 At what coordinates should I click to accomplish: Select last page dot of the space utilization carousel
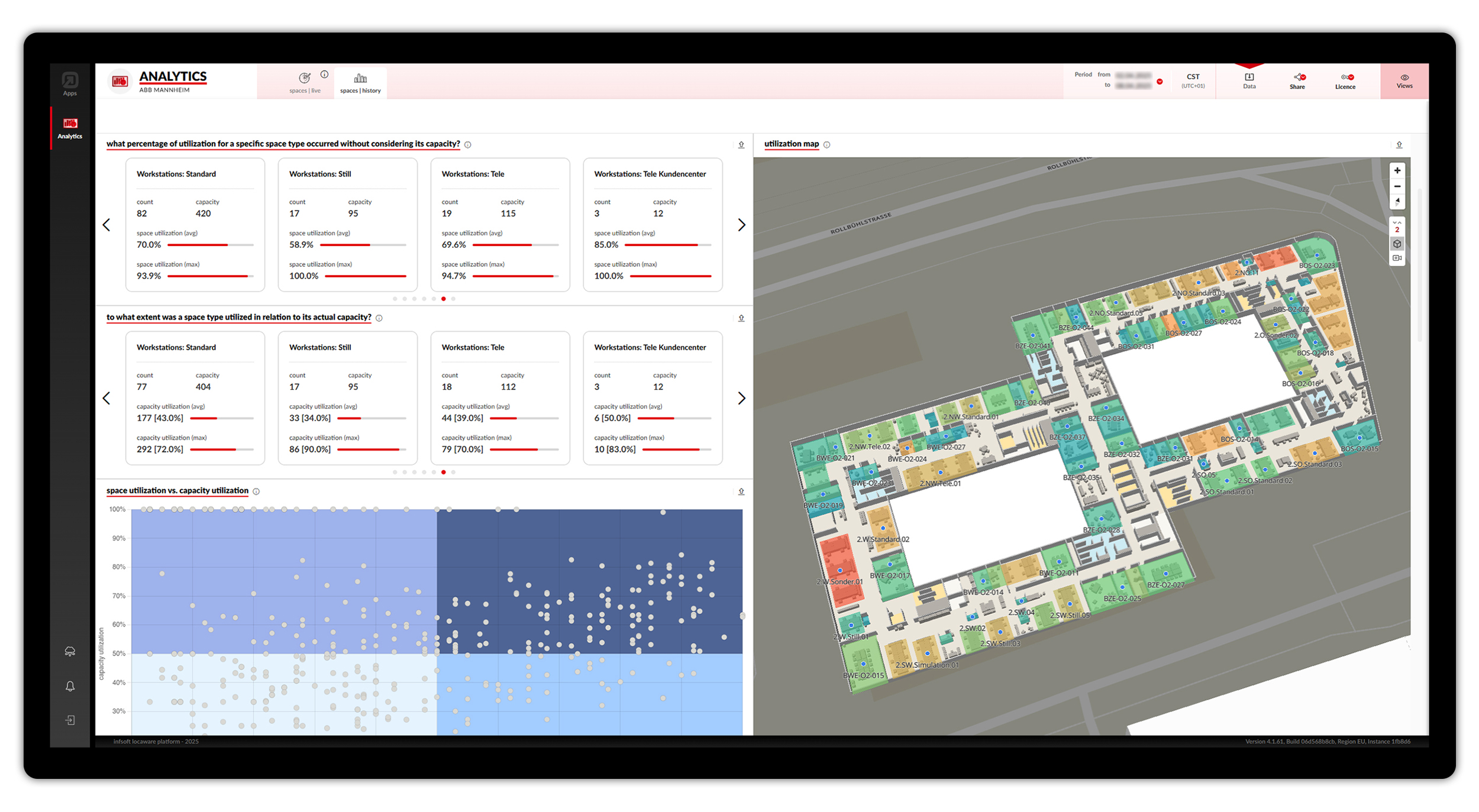[453, 299]
